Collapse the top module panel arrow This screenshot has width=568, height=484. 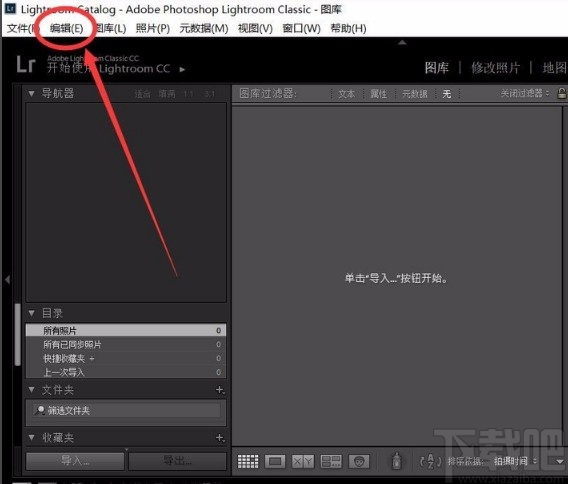coord(402,42)
